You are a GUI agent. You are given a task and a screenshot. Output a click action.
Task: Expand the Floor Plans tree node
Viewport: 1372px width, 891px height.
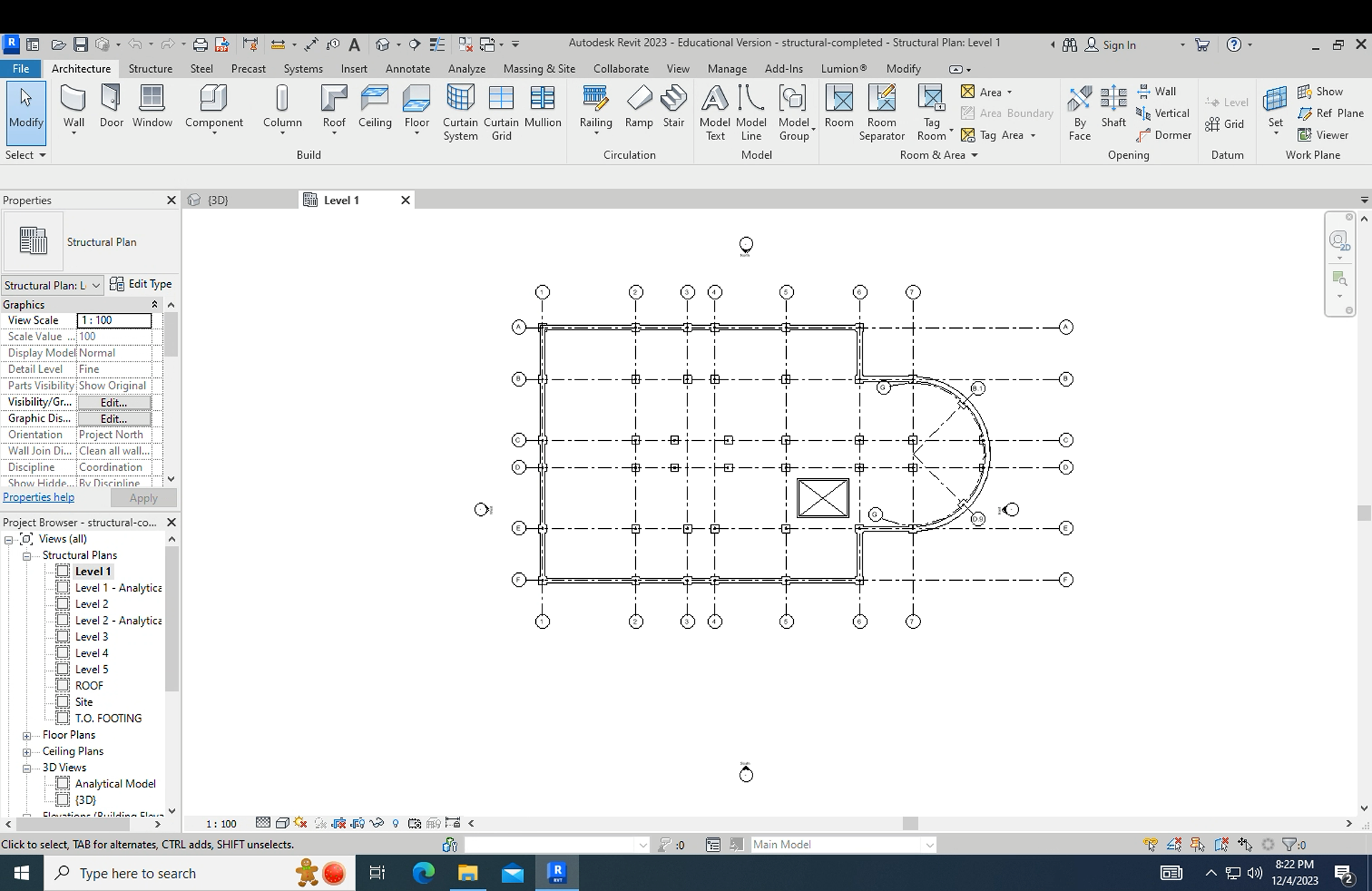26,735
